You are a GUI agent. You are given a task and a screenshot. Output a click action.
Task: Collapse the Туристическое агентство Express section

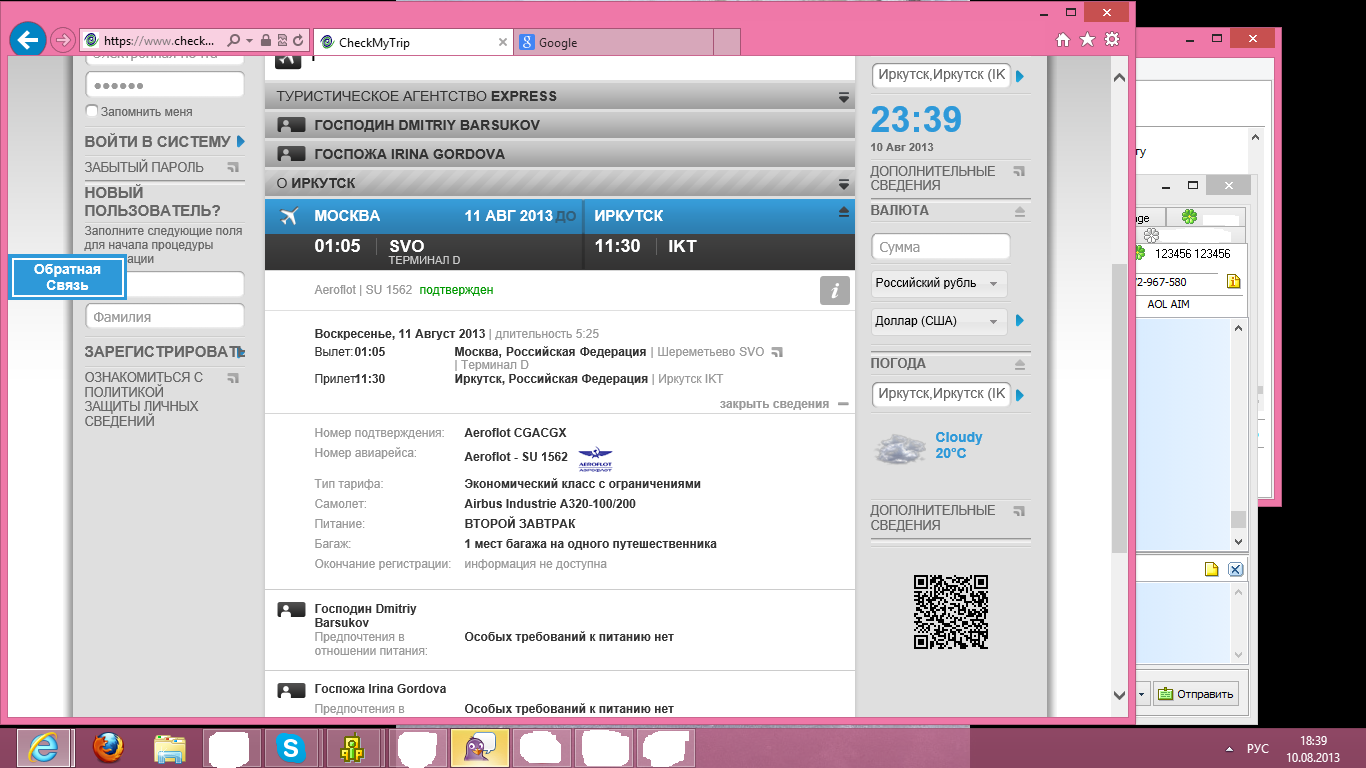[844, 97]
